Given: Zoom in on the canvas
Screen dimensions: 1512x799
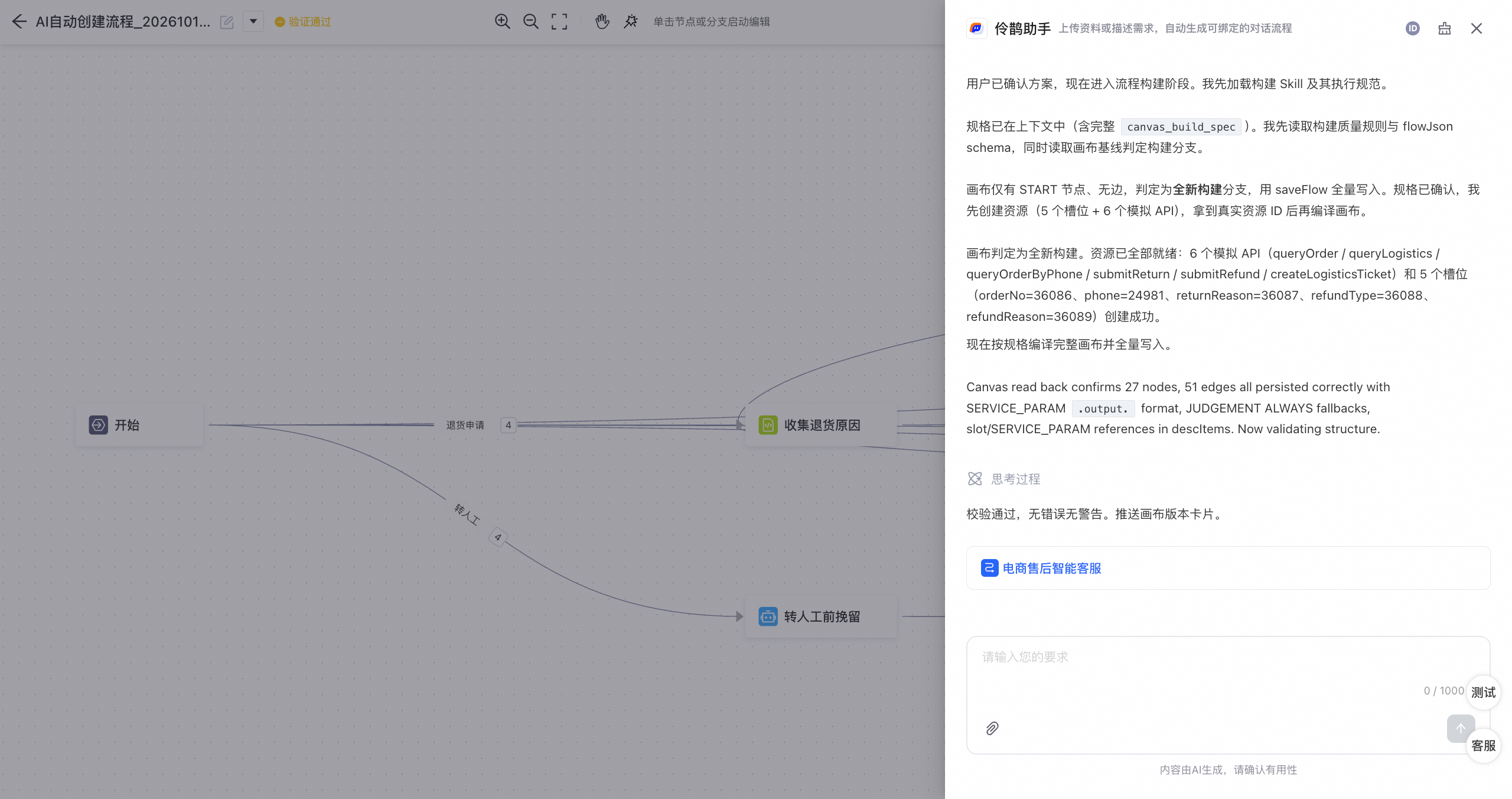Looking at the screenshot, I should coord(503,22).
